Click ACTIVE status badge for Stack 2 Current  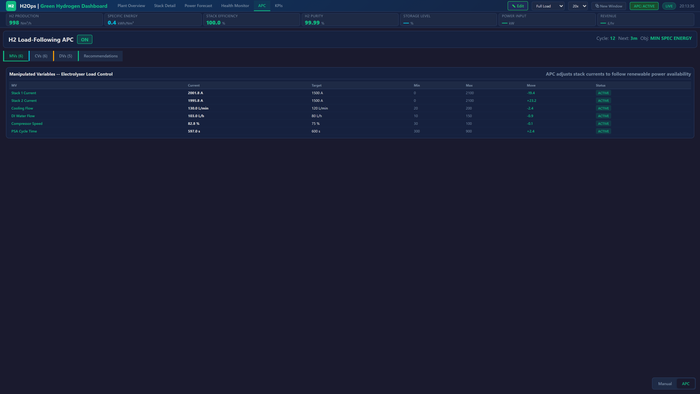click(x=603, y=101)
